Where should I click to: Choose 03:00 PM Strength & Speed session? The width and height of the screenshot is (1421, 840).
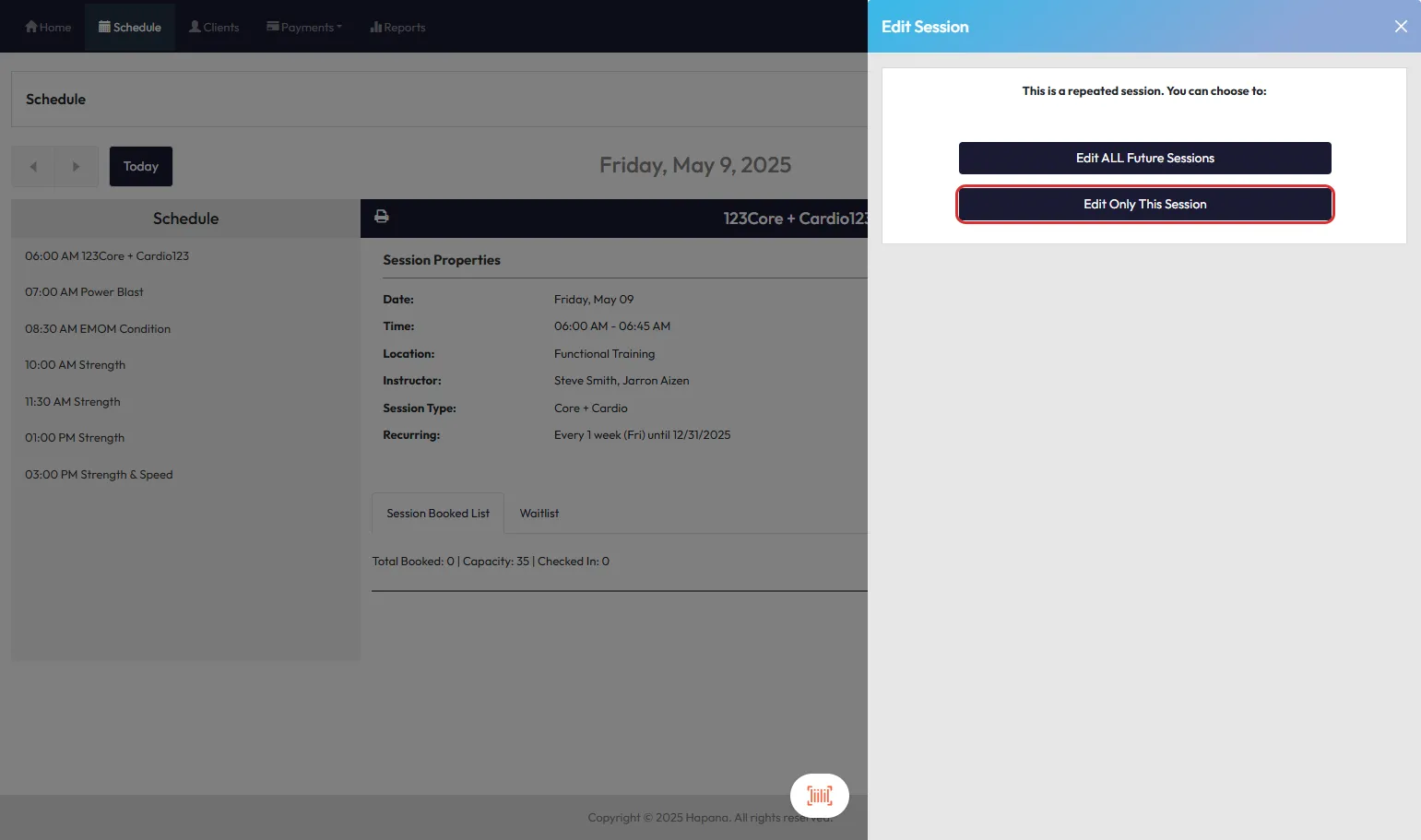click(99, 475)
